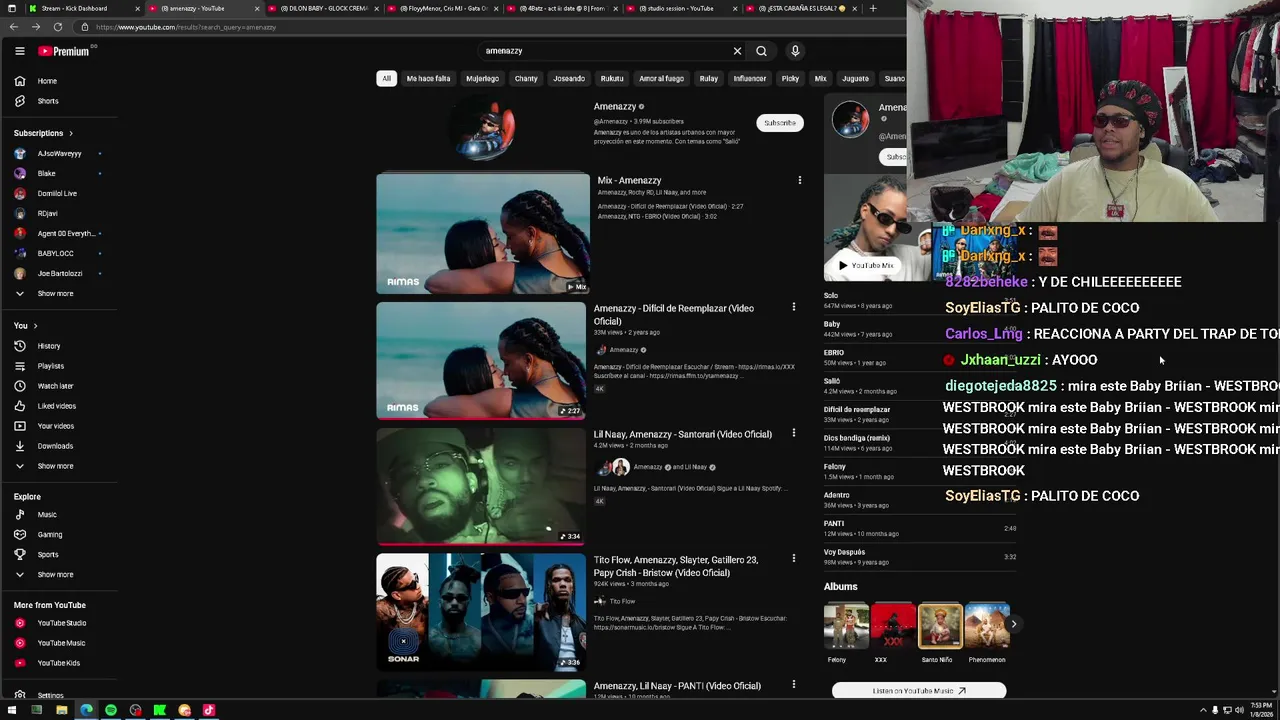Screen dimensions: 1280x720
Task: Open File Explorer from the taskbar
Action: 61,710
